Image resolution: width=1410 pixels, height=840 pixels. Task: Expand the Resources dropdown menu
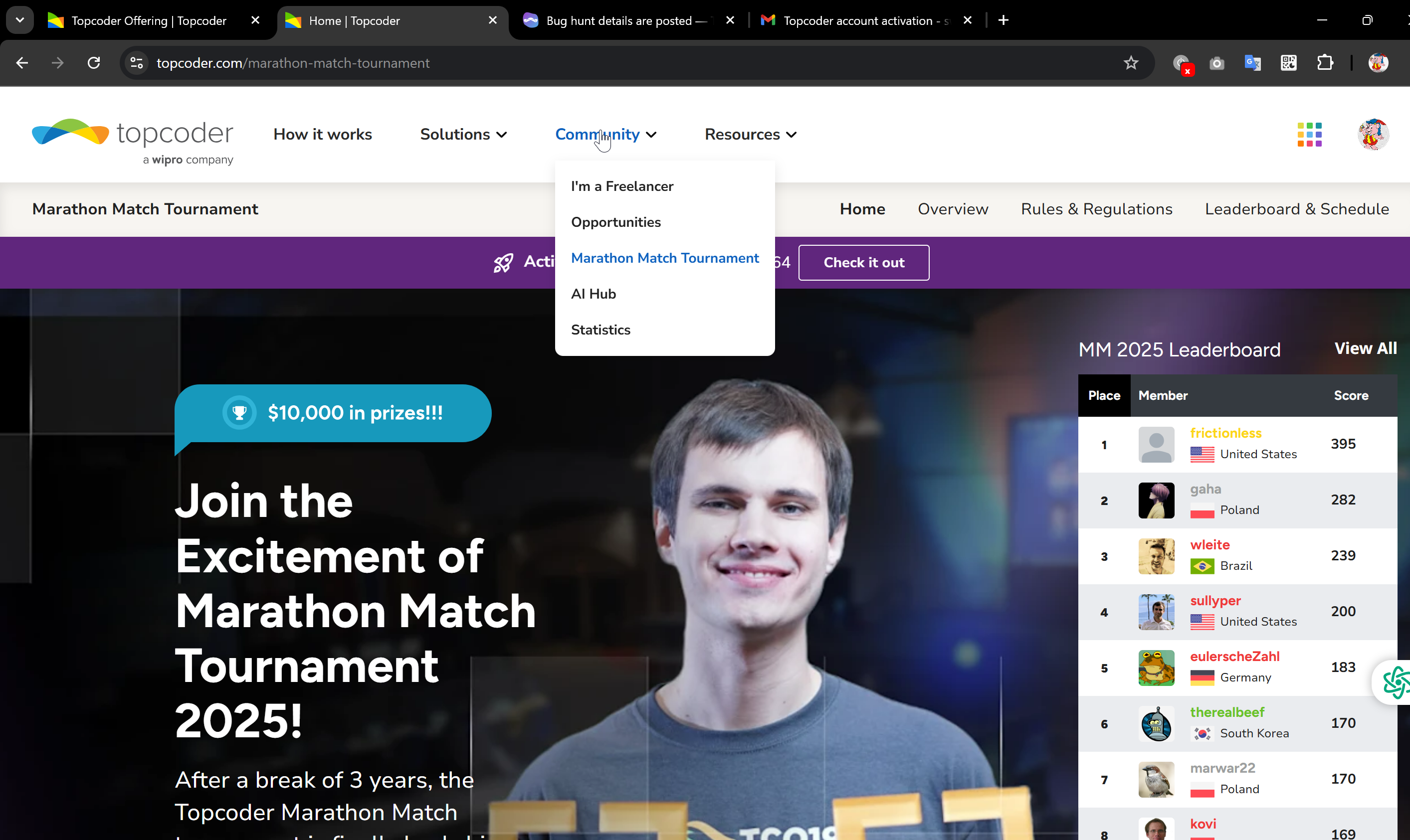[x=750, y=135]
